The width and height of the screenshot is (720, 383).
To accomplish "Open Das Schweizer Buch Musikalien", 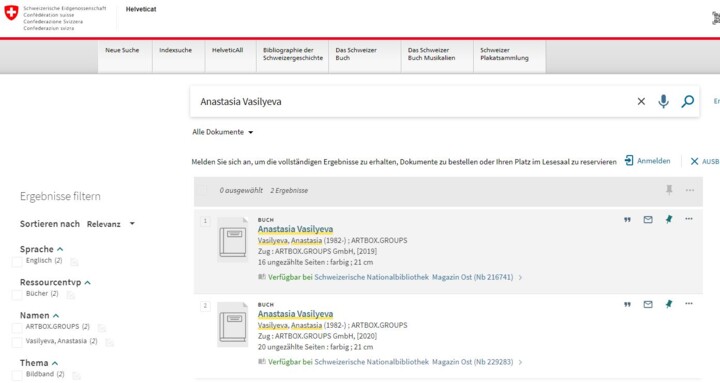I will tap(432, 54).
